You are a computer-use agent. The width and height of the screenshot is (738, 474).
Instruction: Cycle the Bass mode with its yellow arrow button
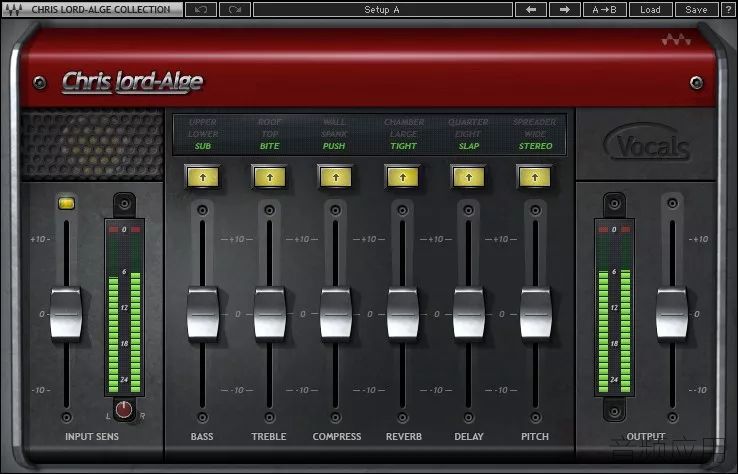(203, 177)
